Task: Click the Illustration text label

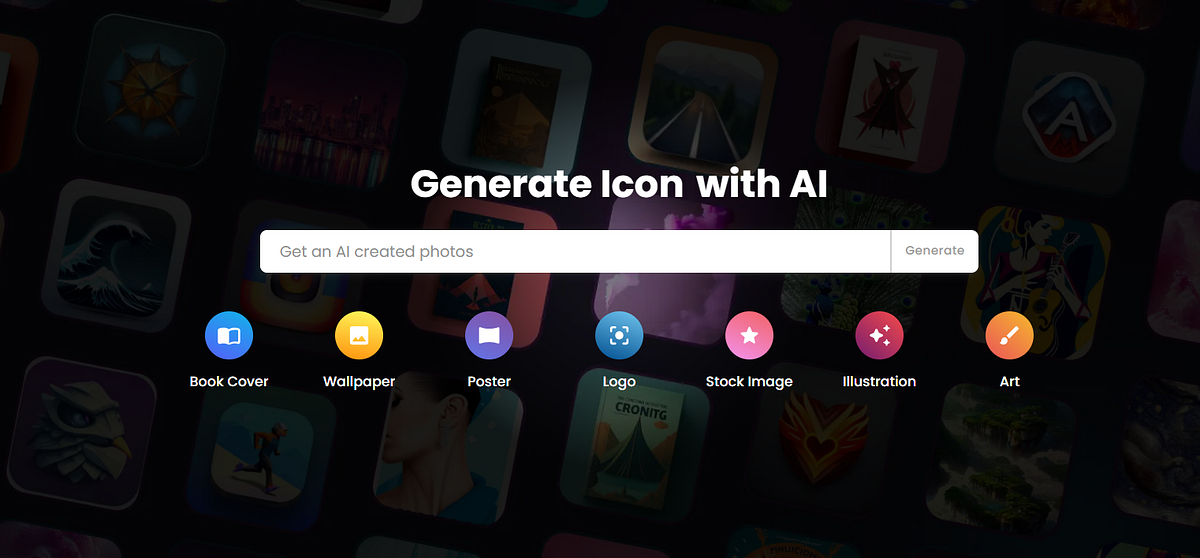Action: tap(879, 381)
